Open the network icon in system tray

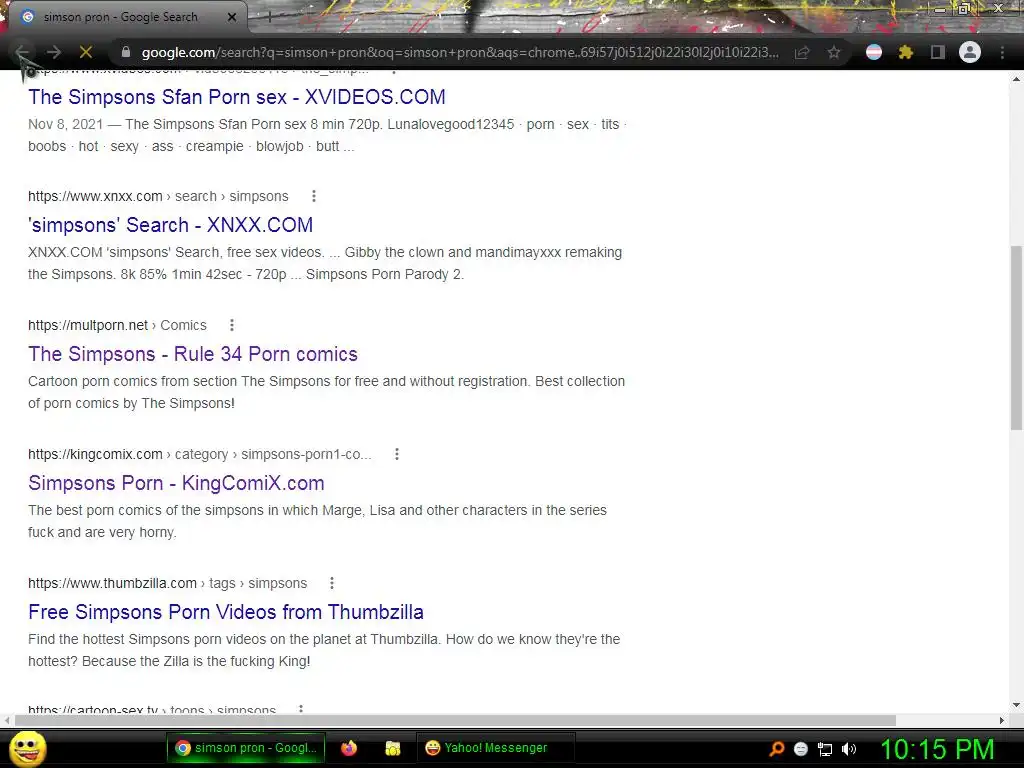click(825, 749)
